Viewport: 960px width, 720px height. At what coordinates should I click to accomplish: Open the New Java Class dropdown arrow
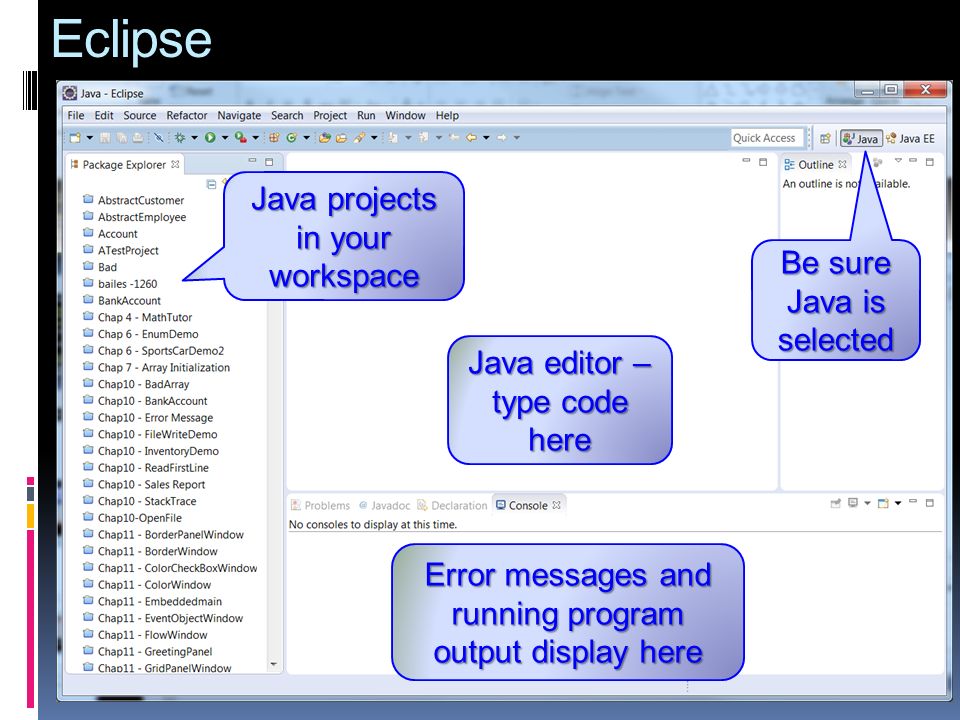tap(306, 138)
